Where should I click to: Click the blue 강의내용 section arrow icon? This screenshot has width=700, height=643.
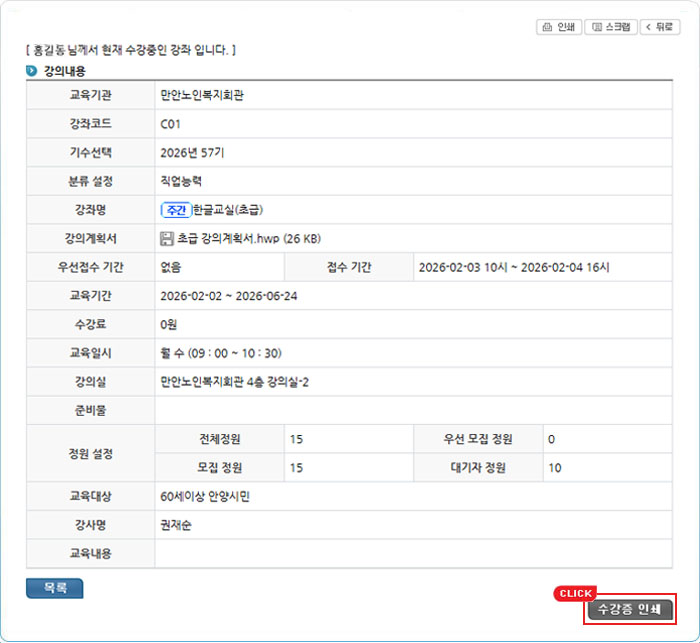pyautogui.click(x=32, y=71)
